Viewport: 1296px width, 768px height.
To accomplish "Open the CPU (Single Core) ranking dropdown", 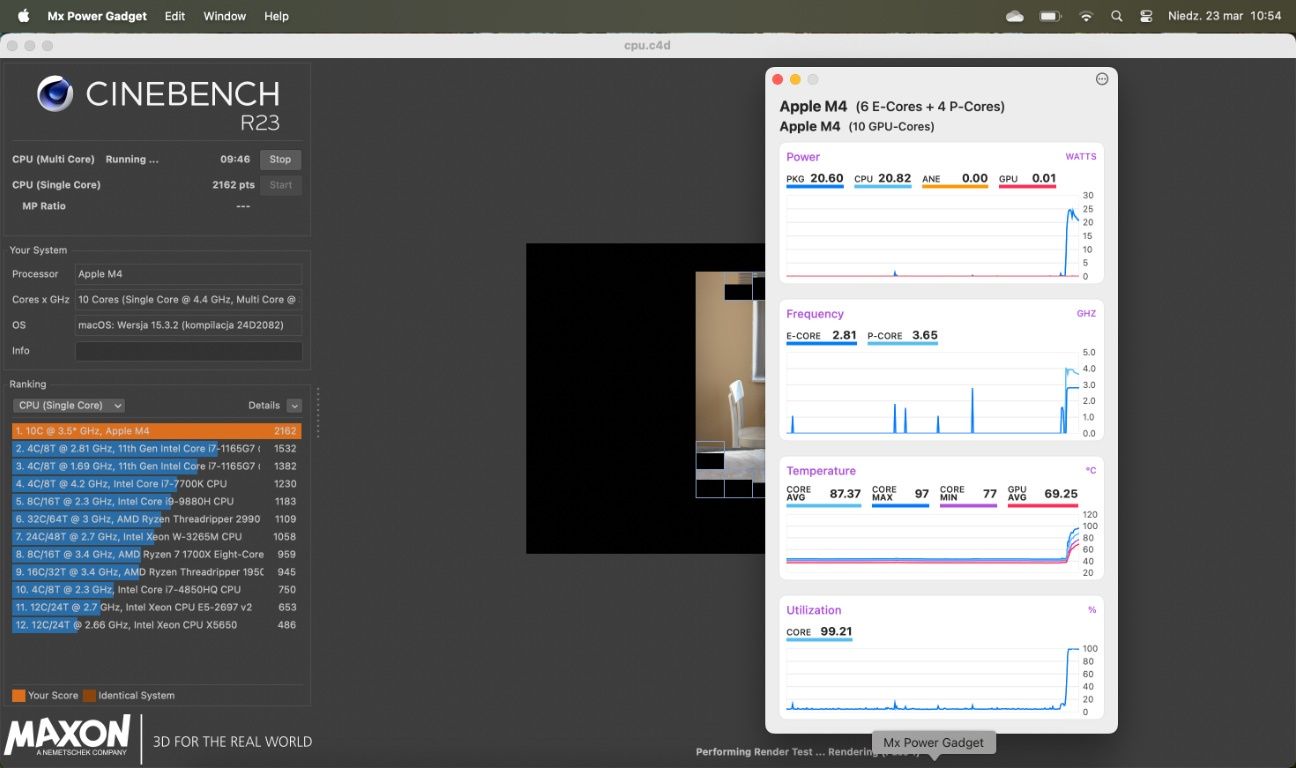I will click(69, 405).
